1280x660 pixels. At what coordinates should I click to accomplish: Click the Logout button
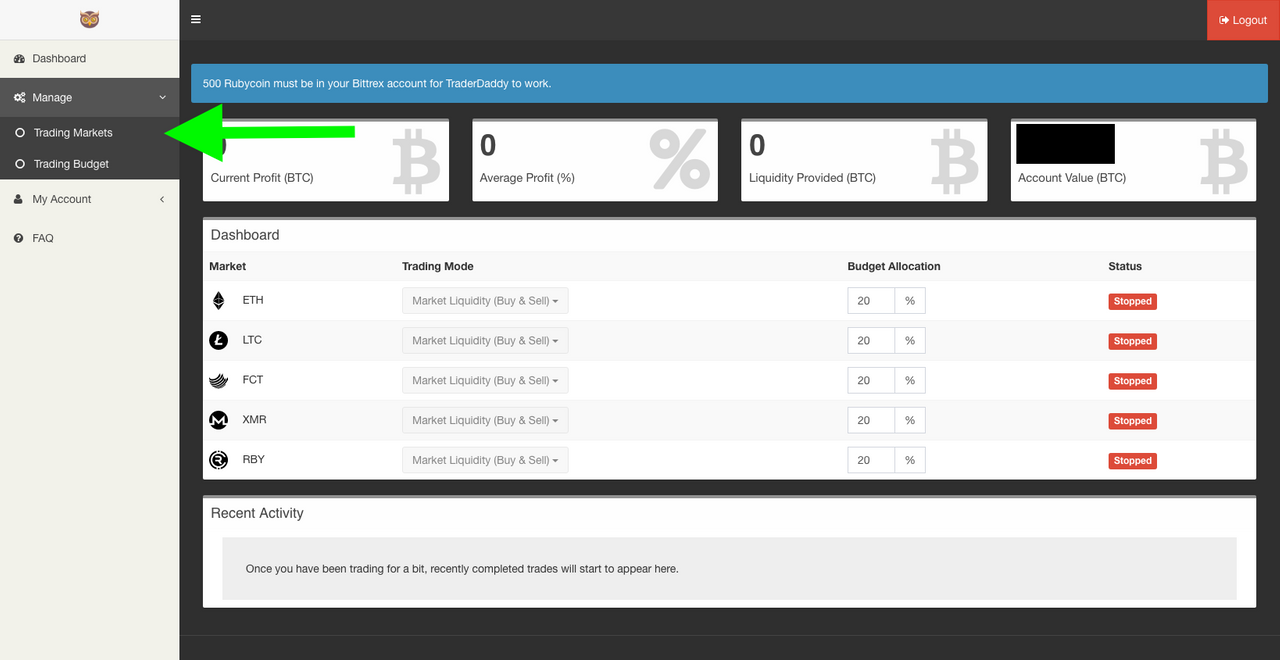[1243, 20]
